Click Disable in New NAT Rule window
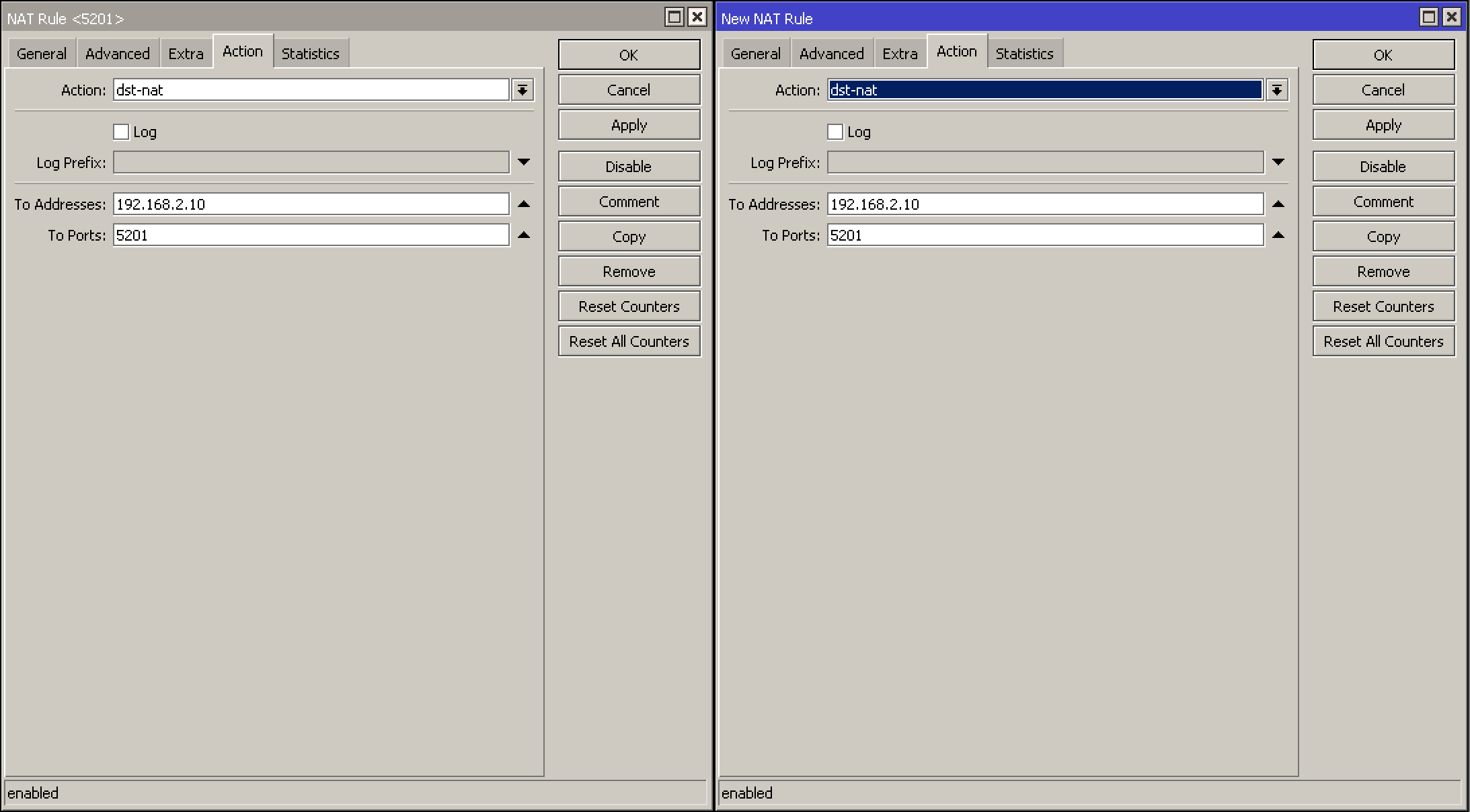The width and height of the screenshot is (1470, 812). 1384,167
